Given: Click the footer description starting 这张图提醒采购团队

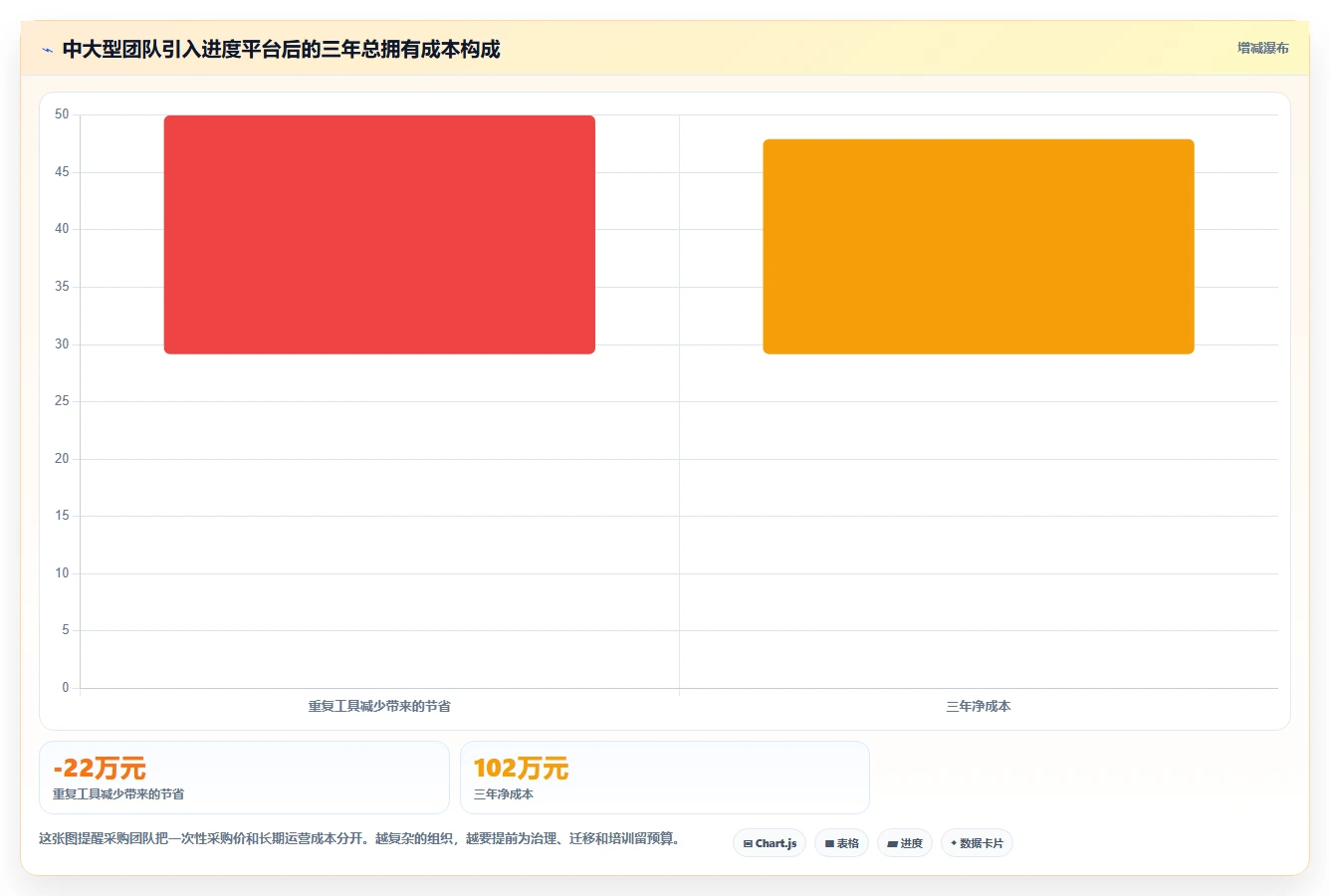Looking at the screenshot, I should tap(361, 838).
